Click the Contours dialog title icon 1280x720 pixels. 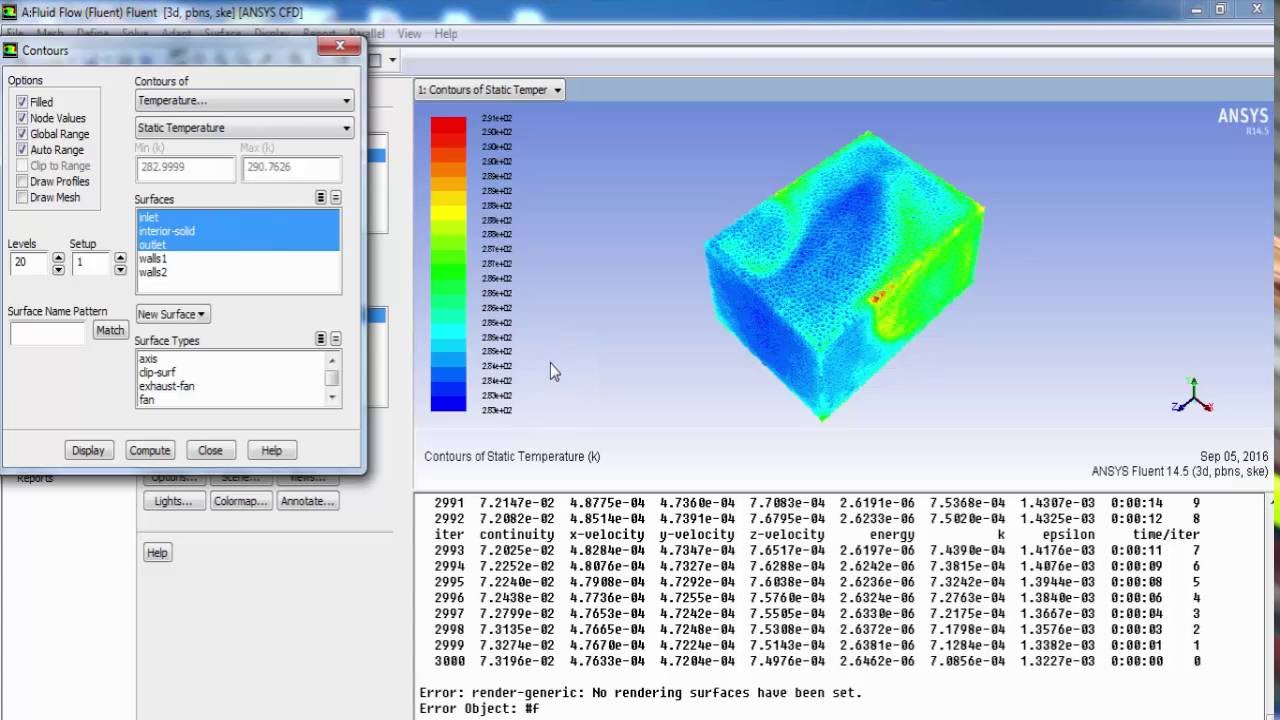pos(11,50)
